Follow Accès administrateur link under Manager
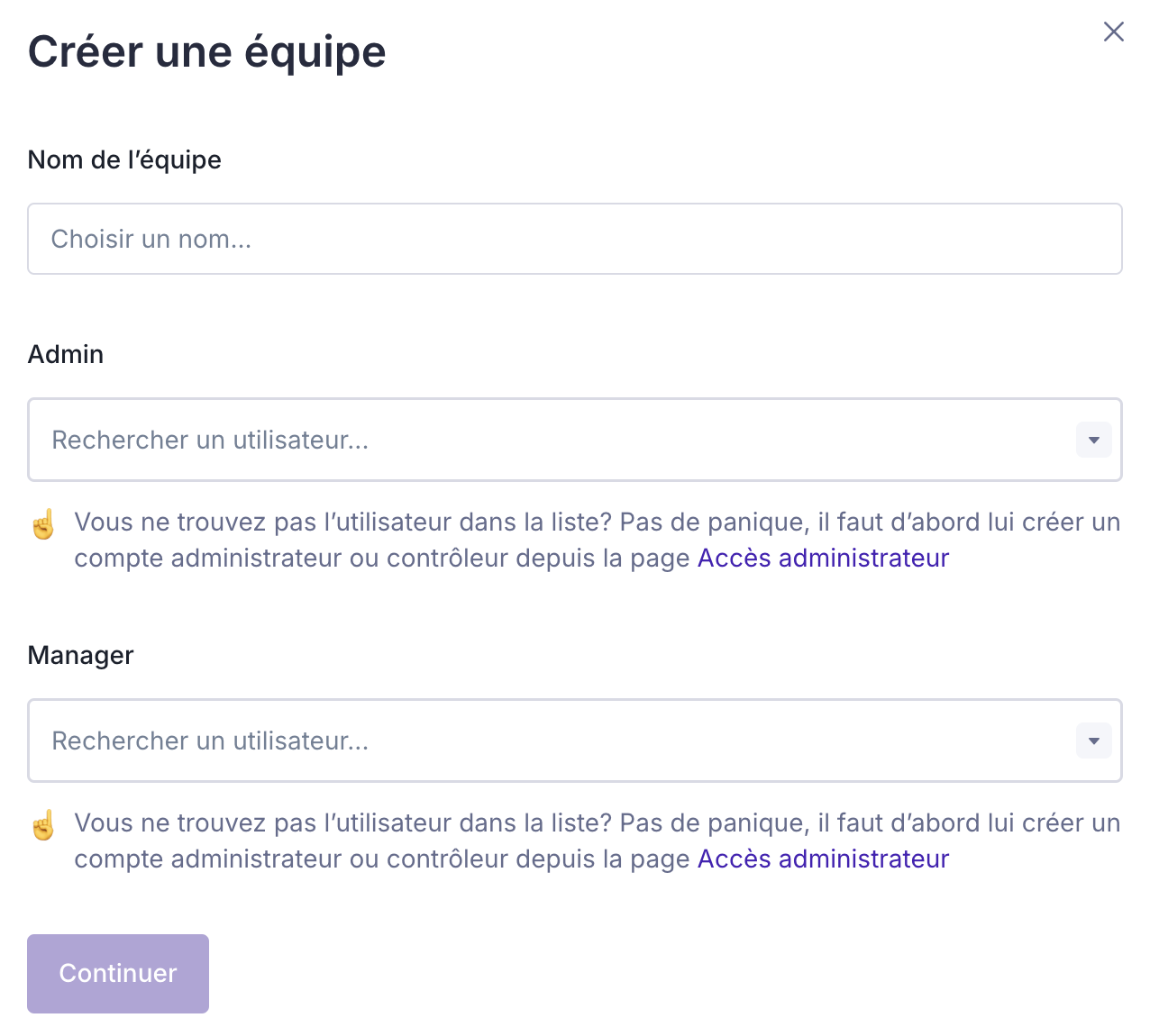1159x1036 pixels. [x=823, y=859]
